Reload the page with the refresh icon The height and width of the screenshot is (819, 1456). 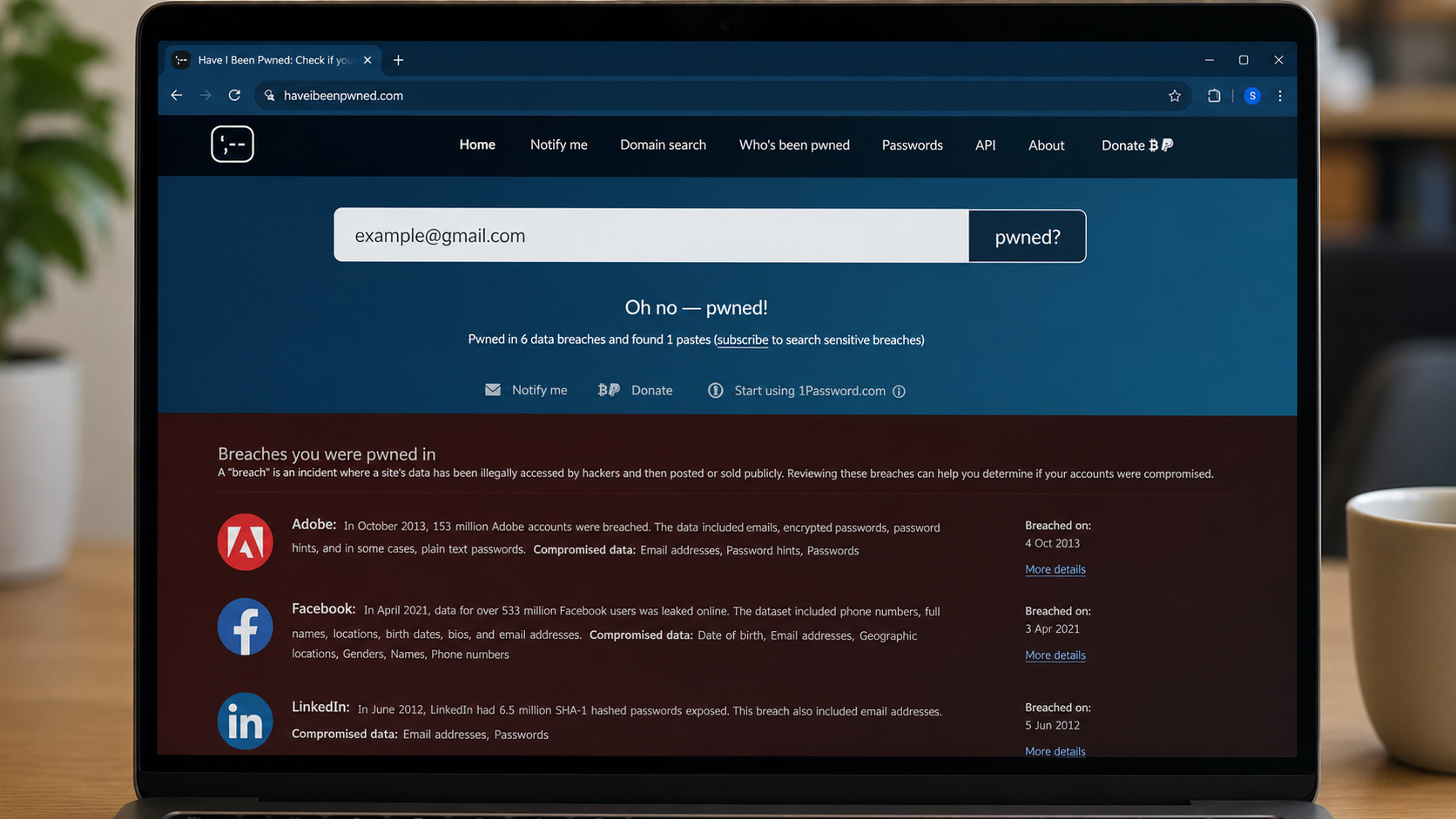pos(234,96)
